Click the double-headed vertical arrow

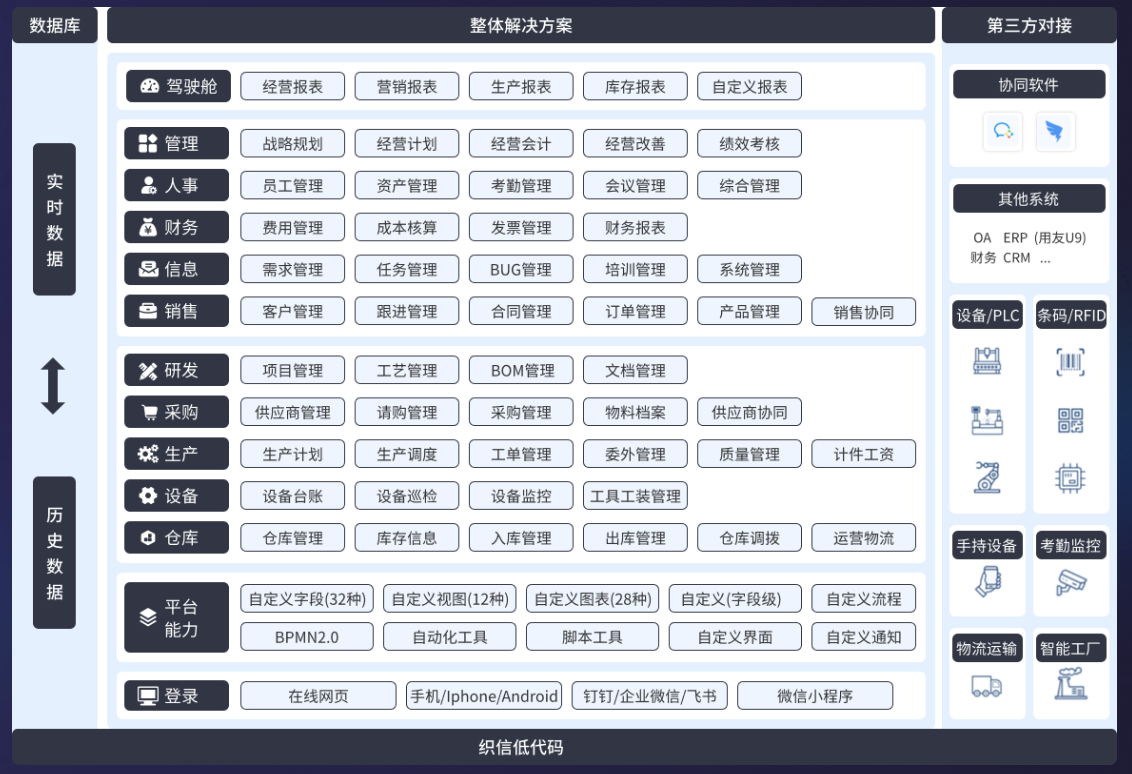[53, 386]
